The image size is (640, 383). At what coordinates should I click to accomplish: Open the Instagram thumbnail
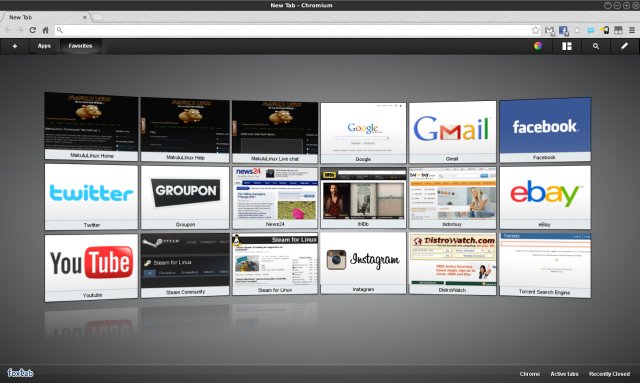click(x=363, y=263)
